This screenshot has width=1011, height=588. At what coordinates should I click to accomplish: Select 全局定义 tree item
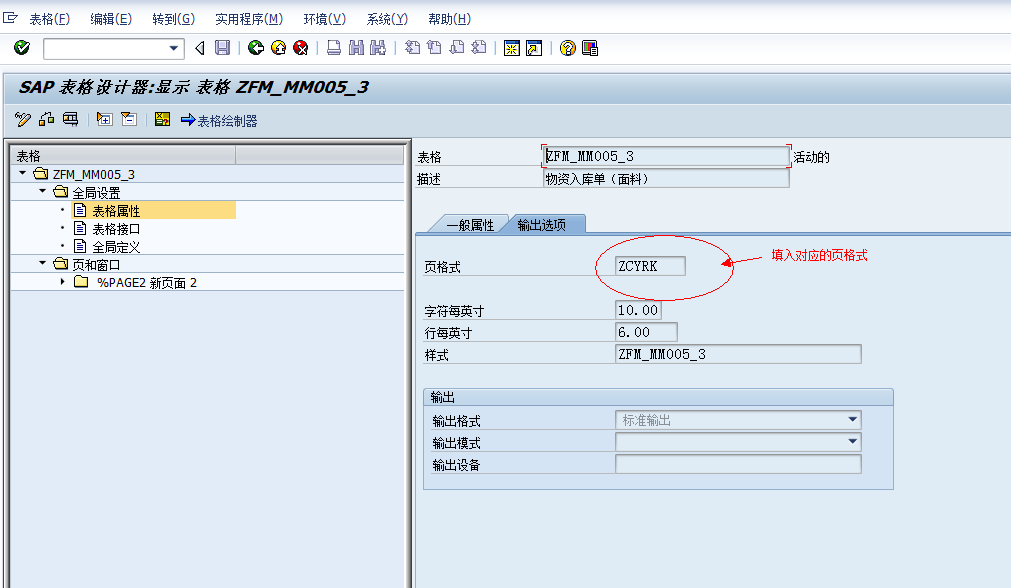116,247
